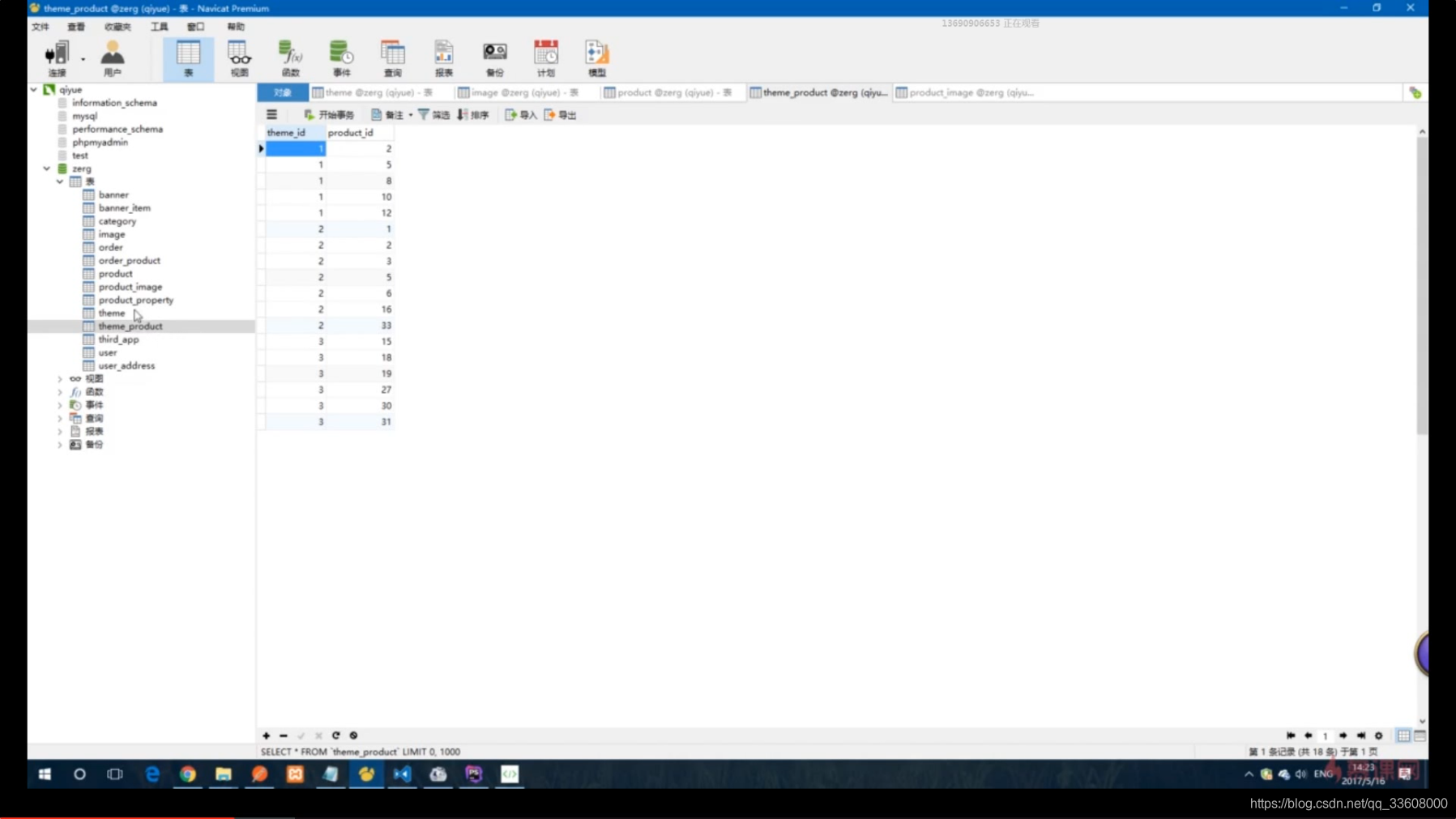Open the paging settings gear icon

coord(1379,736)
